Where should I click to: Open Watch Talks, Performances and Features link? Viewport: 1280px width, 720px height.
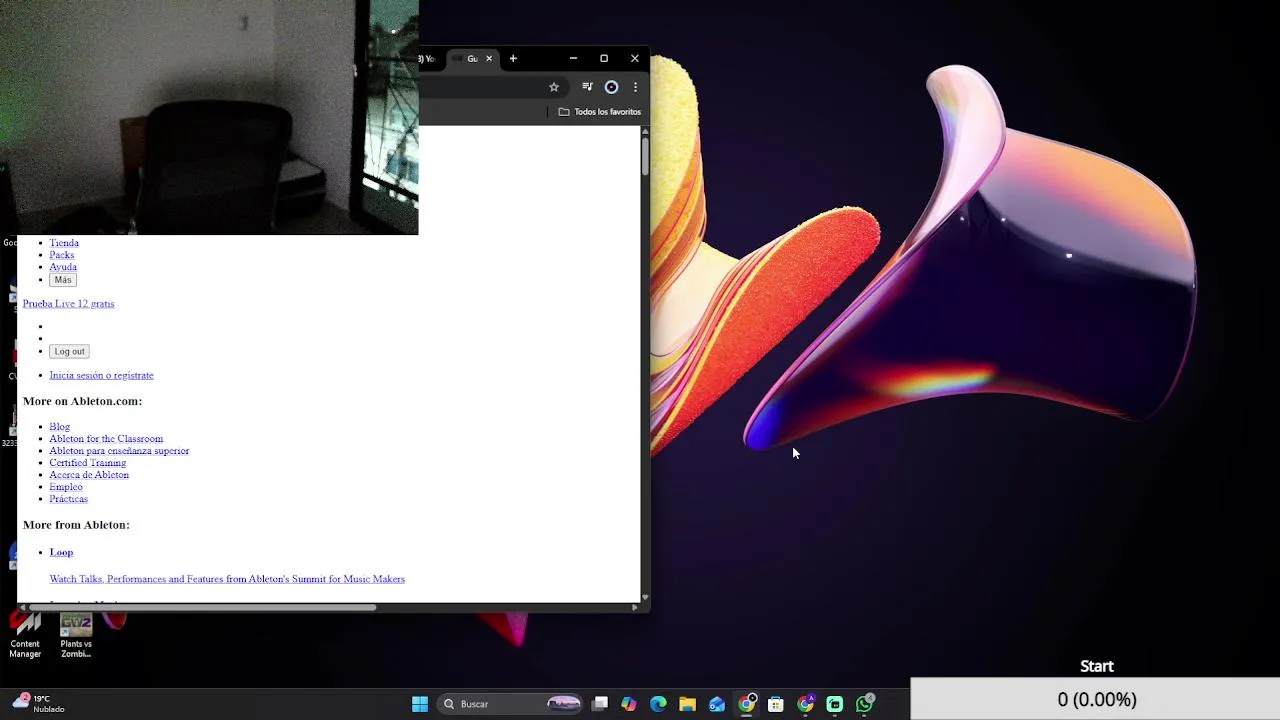(227, 579)
